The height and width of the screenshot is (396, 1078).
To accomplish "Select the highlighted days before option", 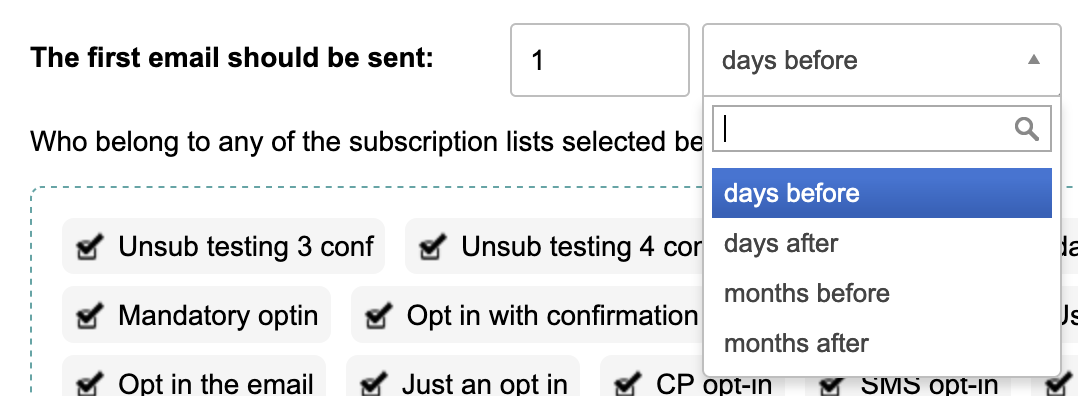I will (x=881, y=193).
